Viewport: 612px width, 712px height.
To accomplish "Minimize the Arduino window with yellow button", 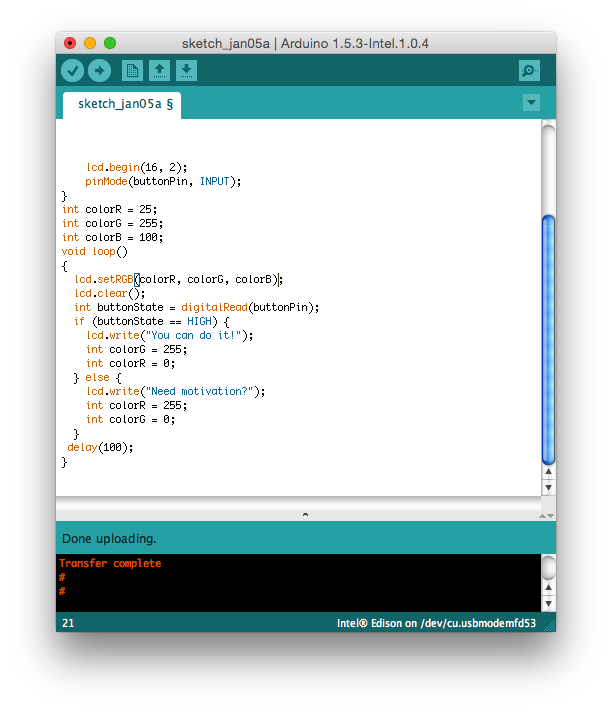I will pos(90,43).
